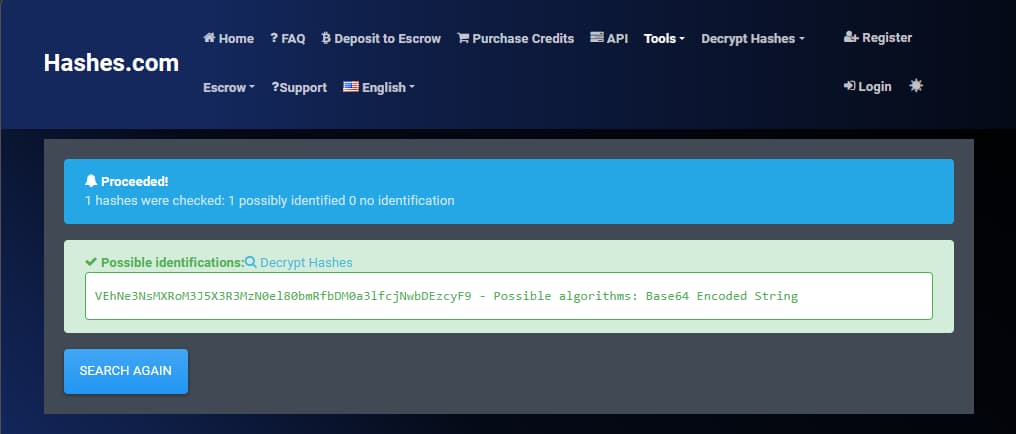Click the Hashes.com site logo
The width and height of the screenshot is (1016, 434).
(x=111, y=63)
